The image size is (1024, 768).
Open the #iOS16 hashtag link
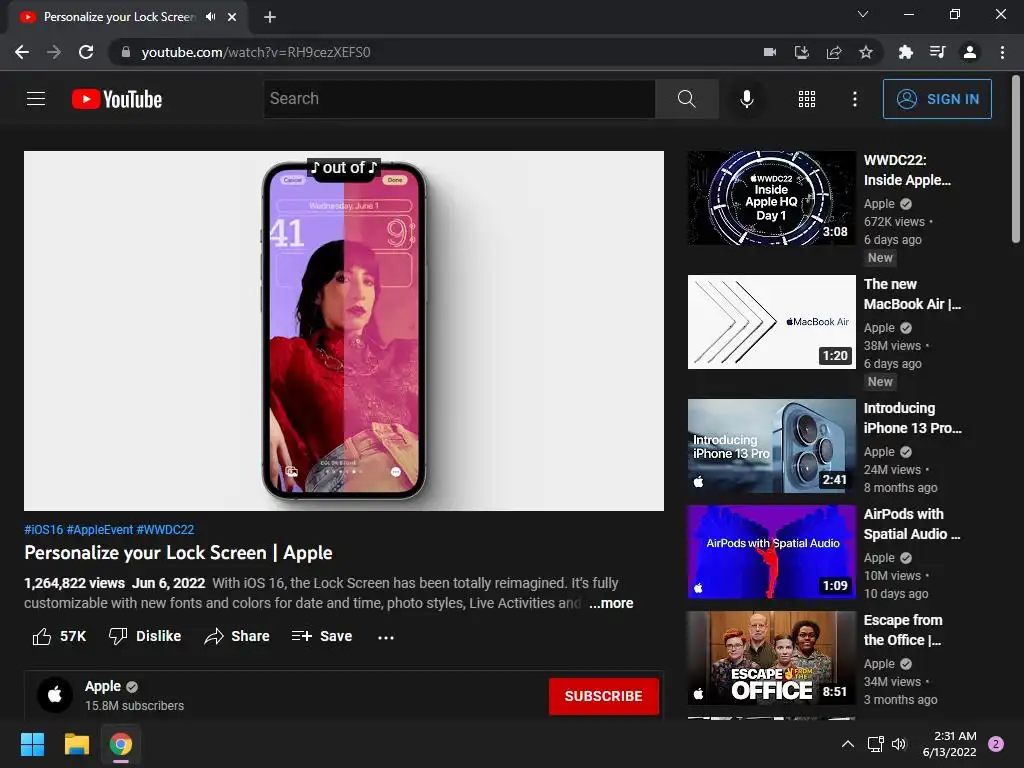click(44, 530)
